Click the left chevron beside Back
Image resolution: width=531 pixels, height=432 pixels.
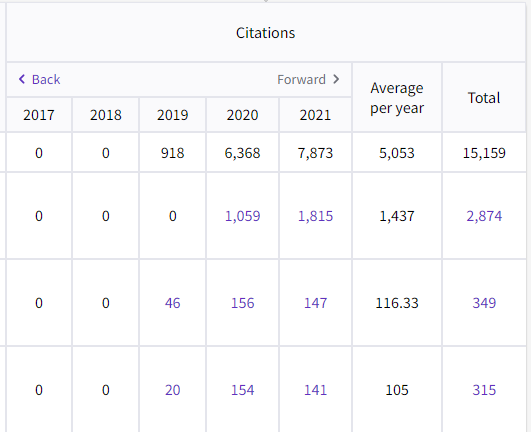pyautogui.click(x=22, y=79)
